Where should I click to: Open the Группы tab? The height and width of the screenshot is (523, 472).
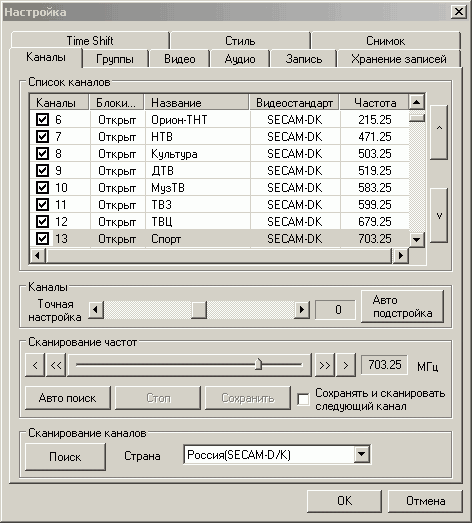pos(115,59)
